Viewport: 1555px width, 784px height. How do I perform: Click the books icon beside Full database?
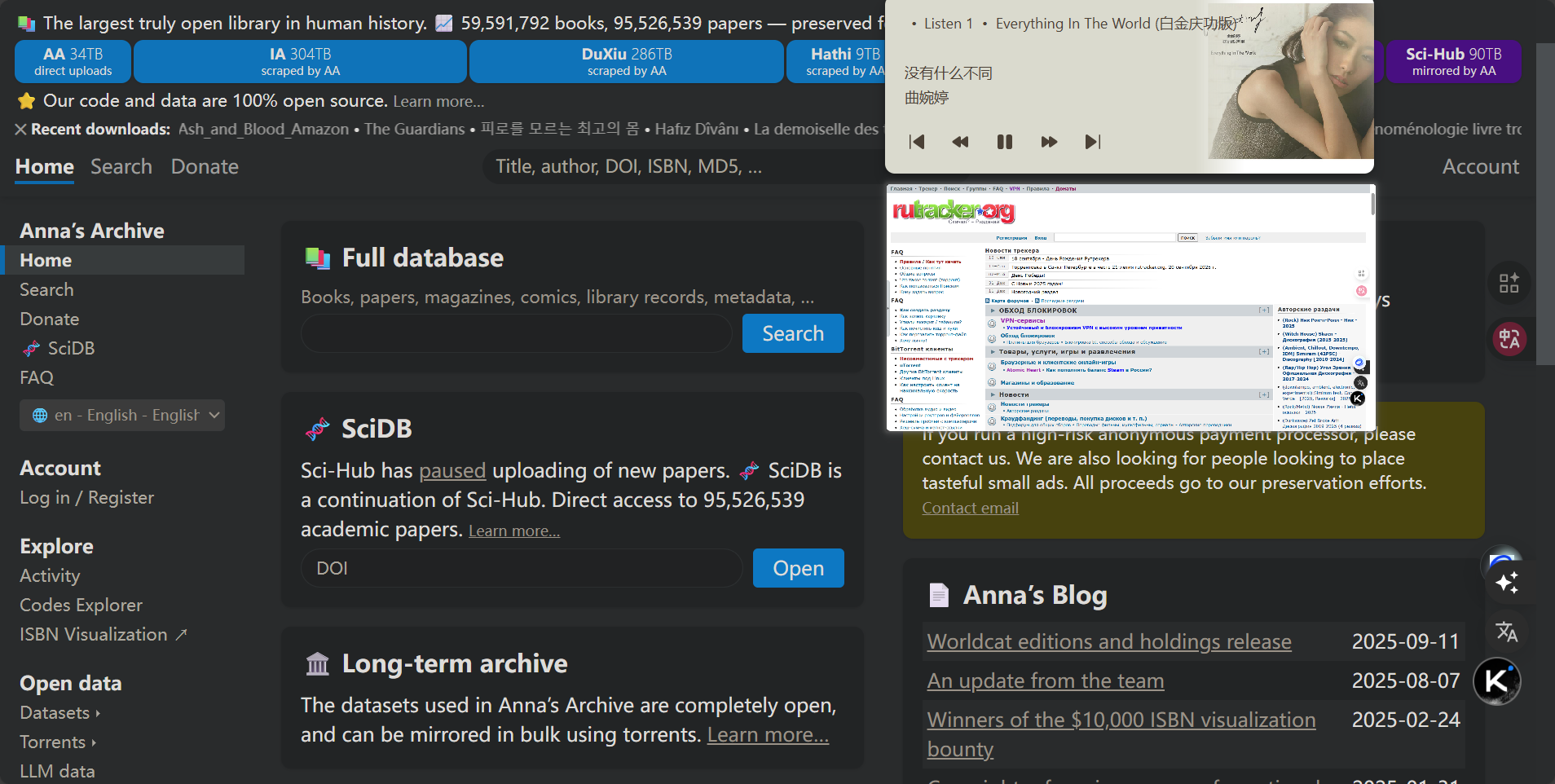coord(318,258)
